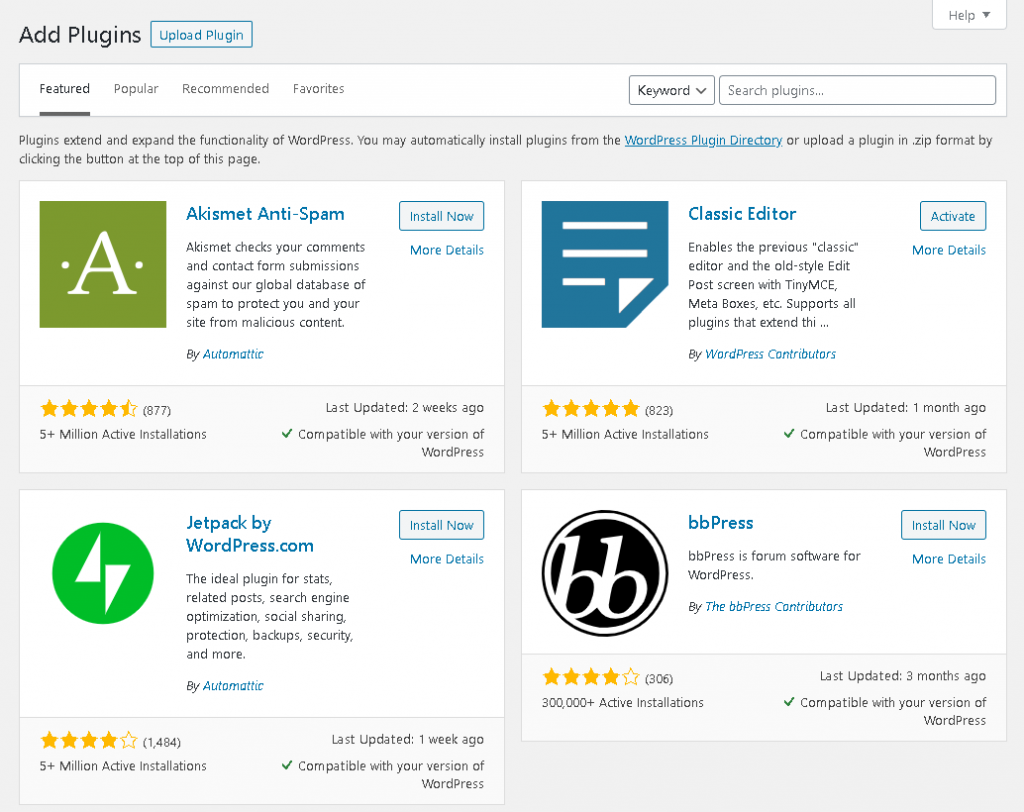Switch to the Popular tab
The width and height of the screenshot is (1024, 812).
[x=136, y=89]
